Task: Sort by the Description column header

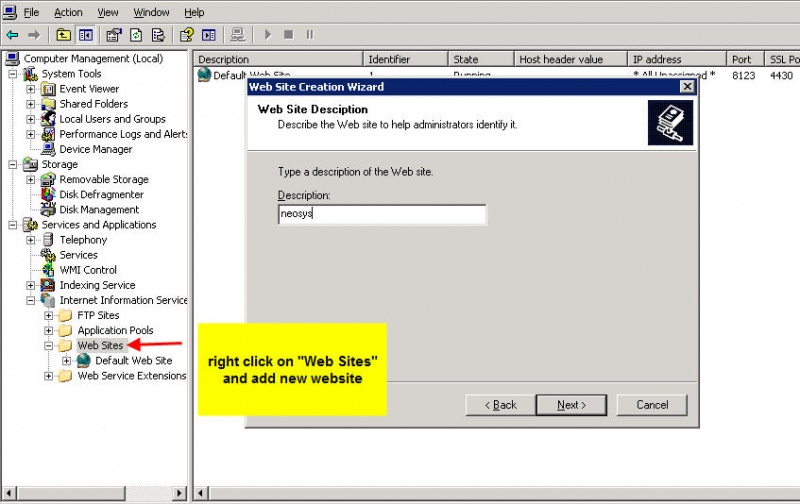Action: (x=278, y=59)
